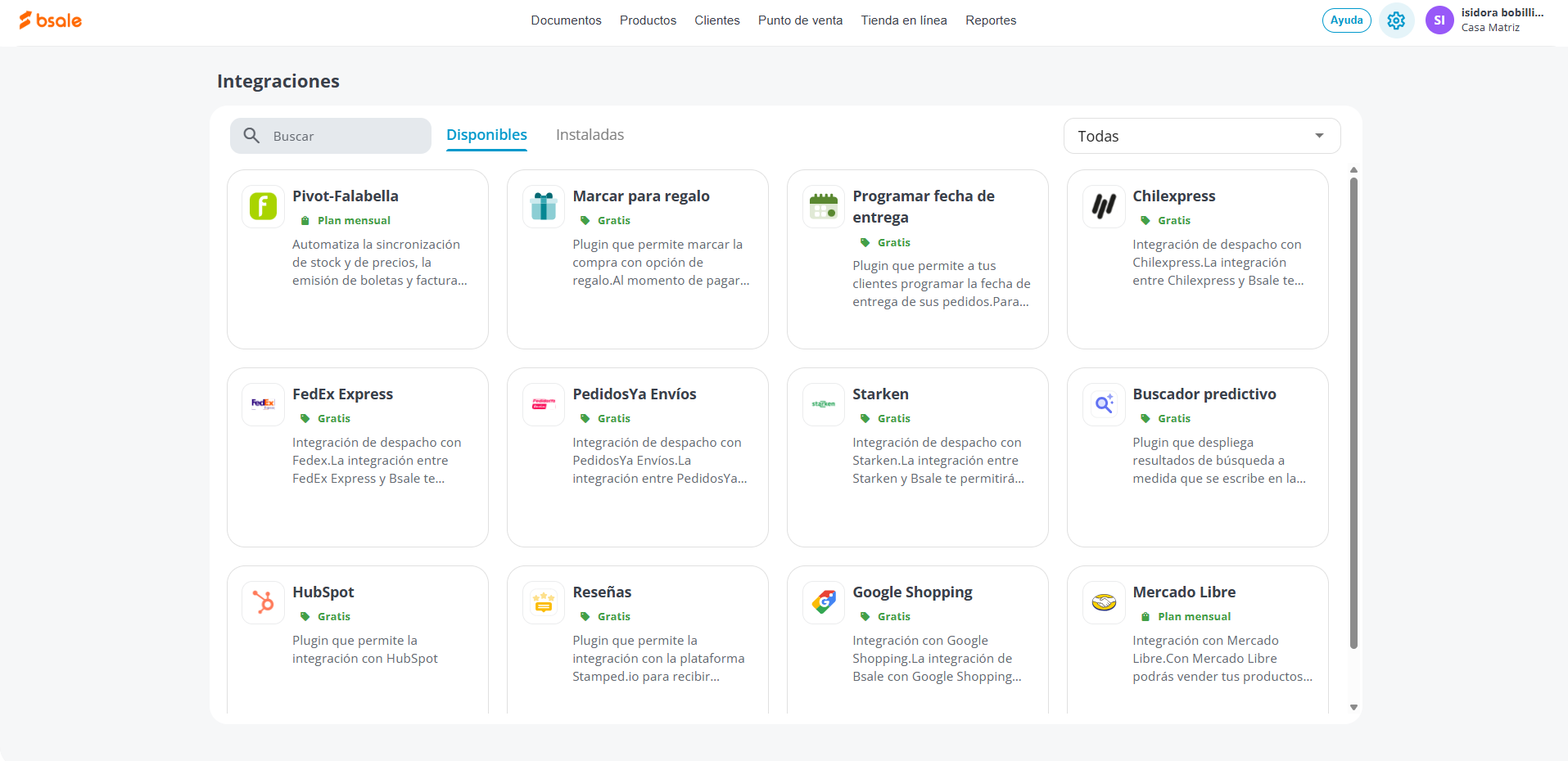This screenshot has height=761, width=1568.
Task: Click the scrollbar up arrow
Action: coord(1353,170)
